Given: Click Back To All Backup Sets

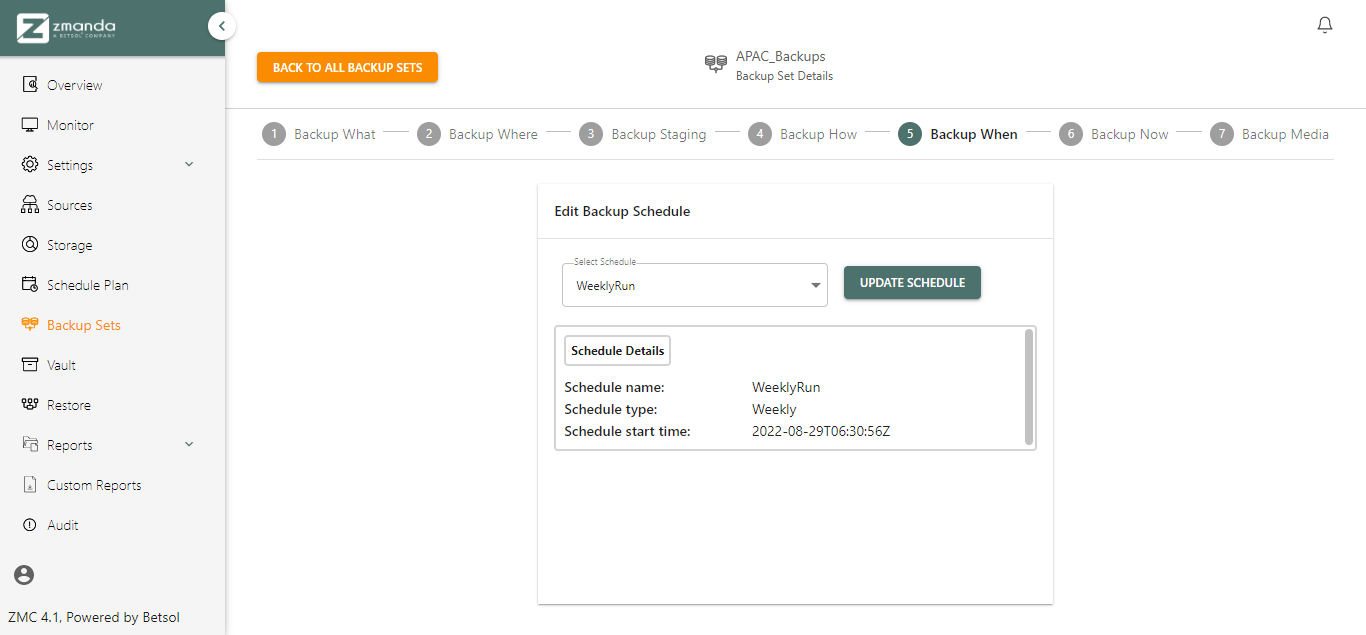Looking at the screenshot, I should pos(347,68).
